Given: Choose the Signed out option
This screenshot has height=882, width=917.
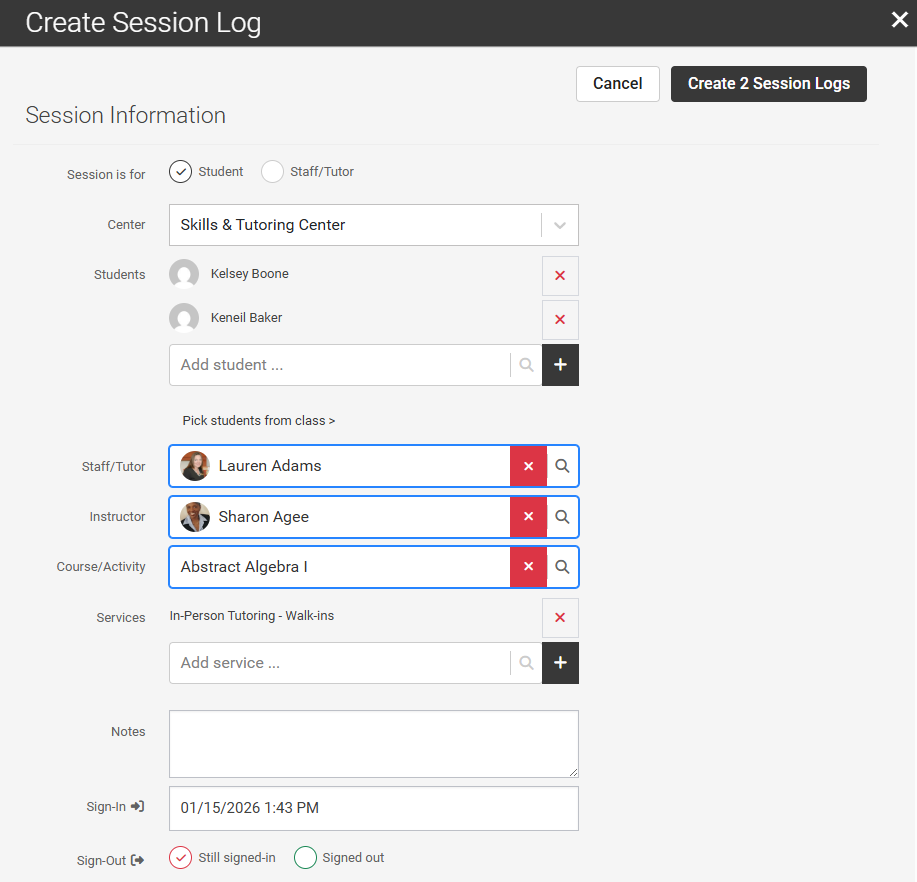Looking at the screenshot, I should click(306, 858).
